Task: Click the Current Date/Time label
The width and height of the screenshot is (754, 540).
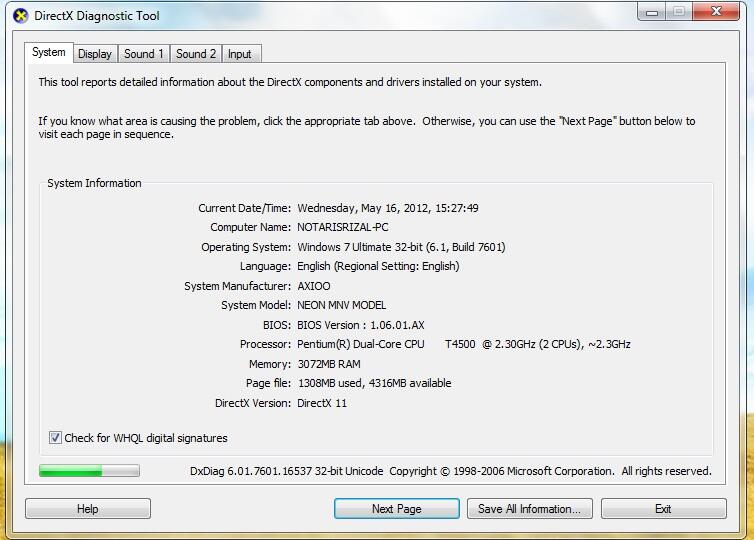Action: (244, 208)
